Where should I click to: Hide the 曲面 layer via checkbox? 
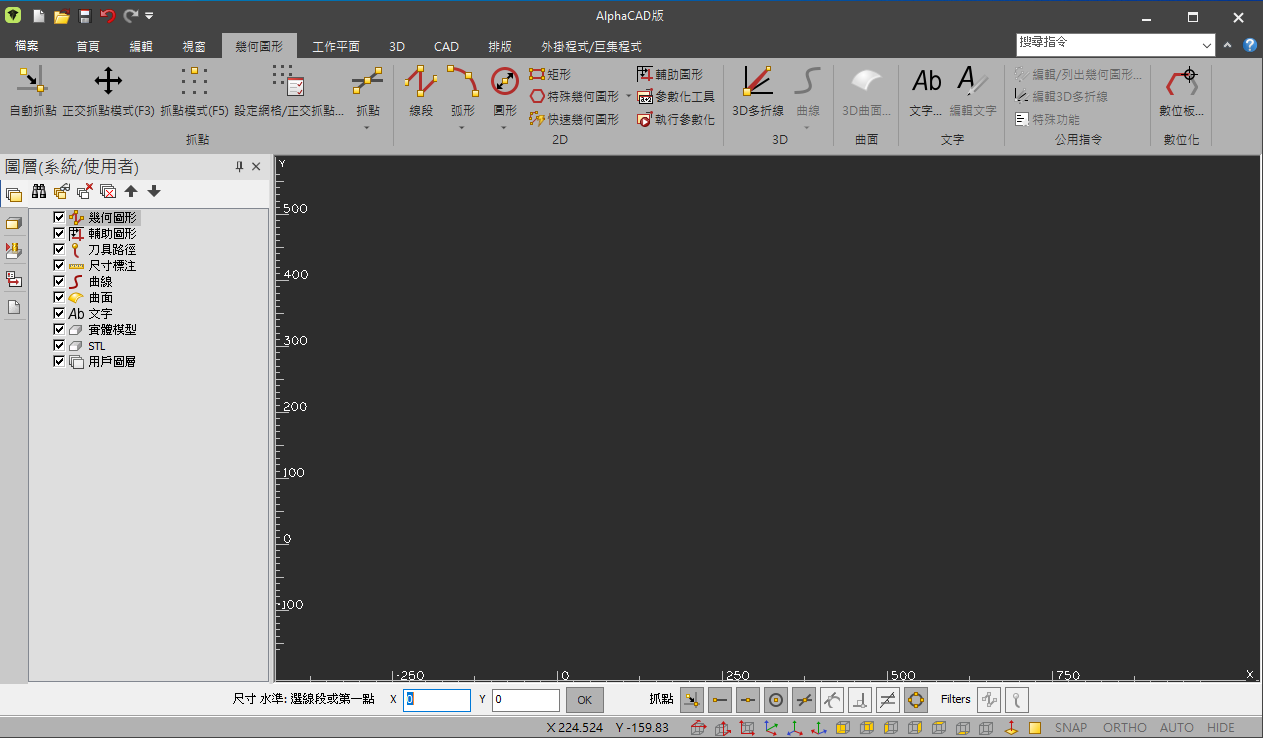(59, 297)
